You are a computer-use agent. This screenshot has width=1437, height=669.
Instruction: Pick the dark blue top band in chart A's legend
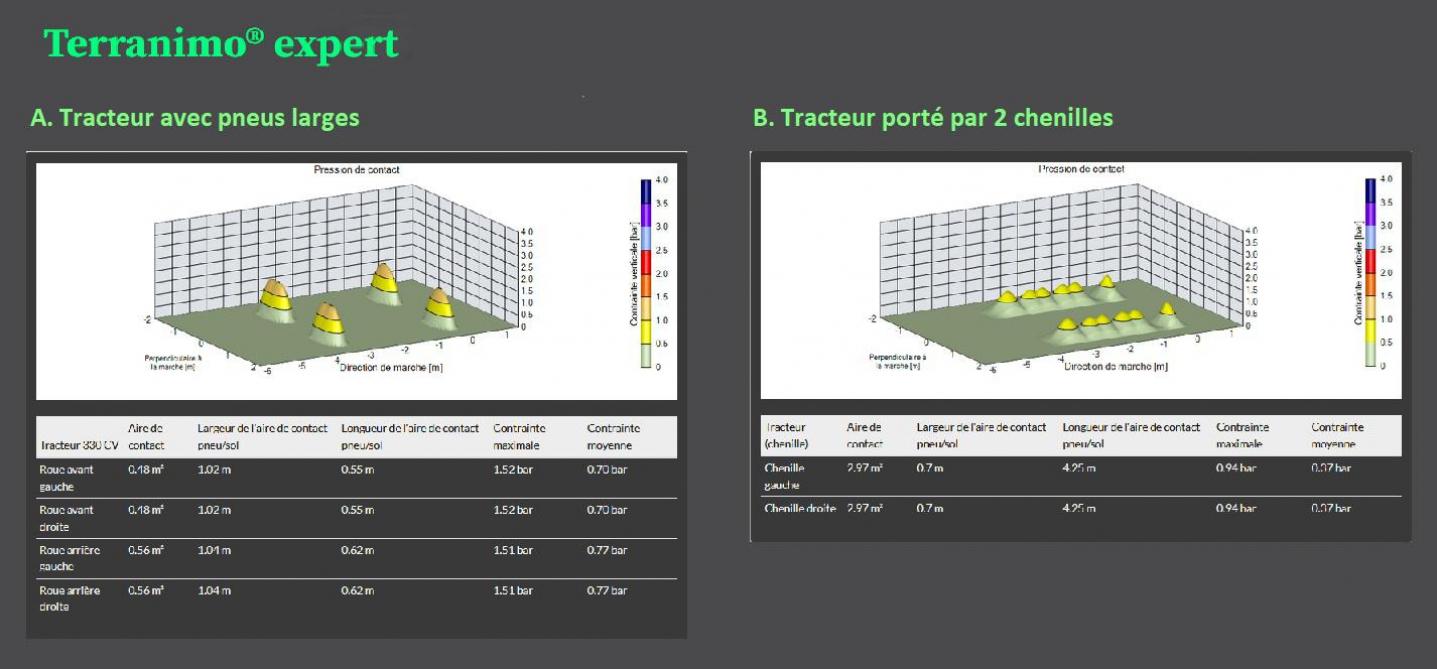pyautogui.click(x=646, y=191)
